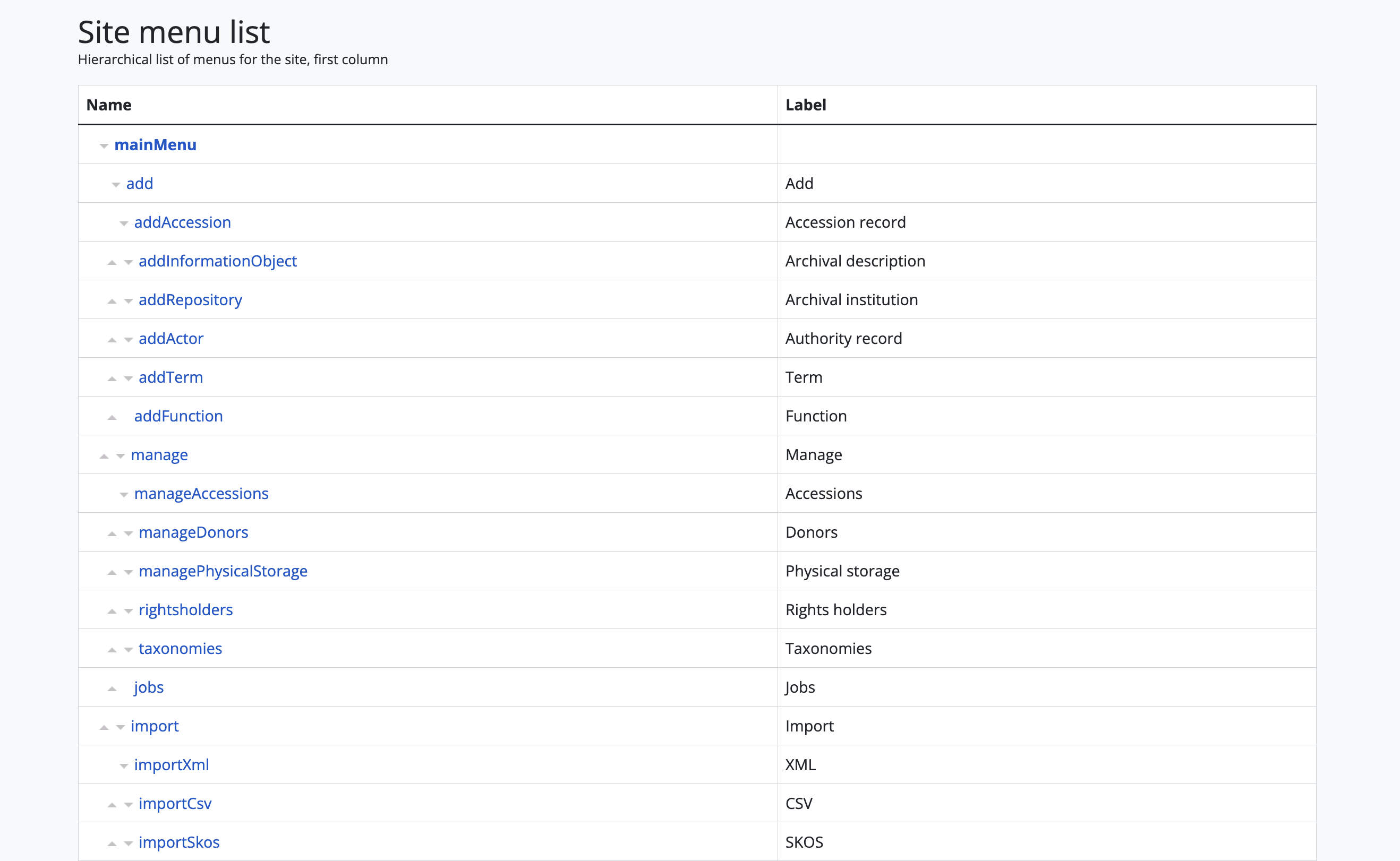Move addRepository down with arrow icon
This screenshot has height=861, width=1400.
pyautogui.click(x=128, y=300)
